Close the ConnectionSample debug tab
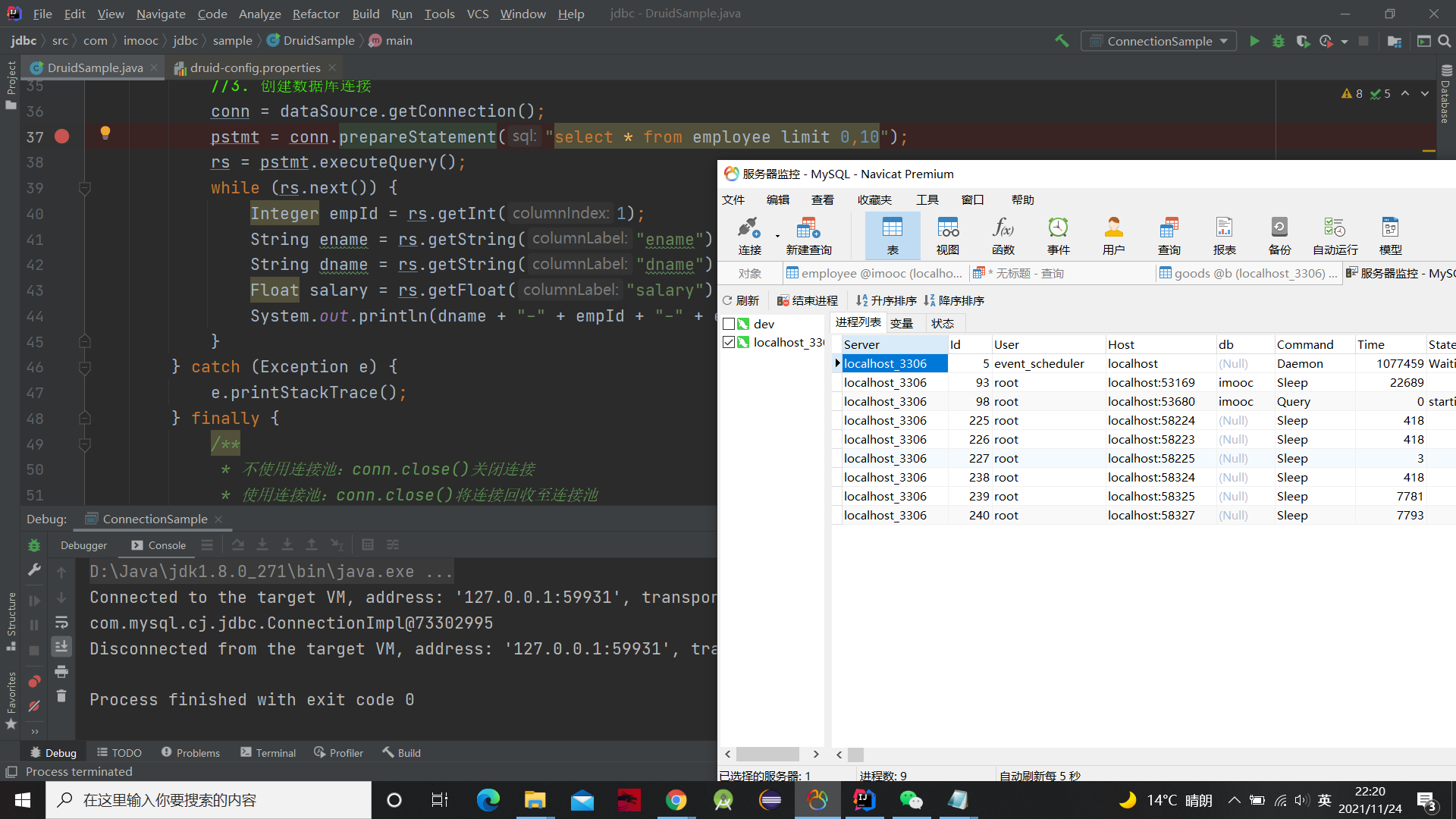 (218, 519)
